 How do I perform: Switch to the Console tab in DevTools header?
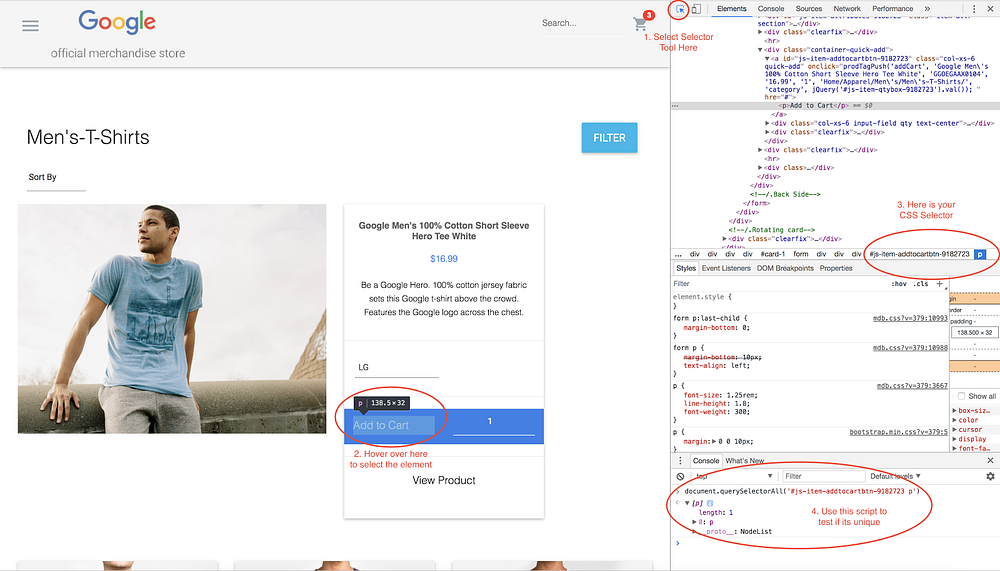771,9
